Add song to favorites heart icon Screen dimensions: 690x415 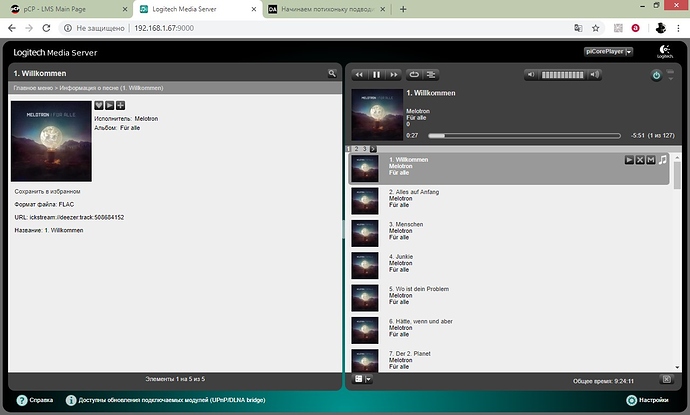99,105
